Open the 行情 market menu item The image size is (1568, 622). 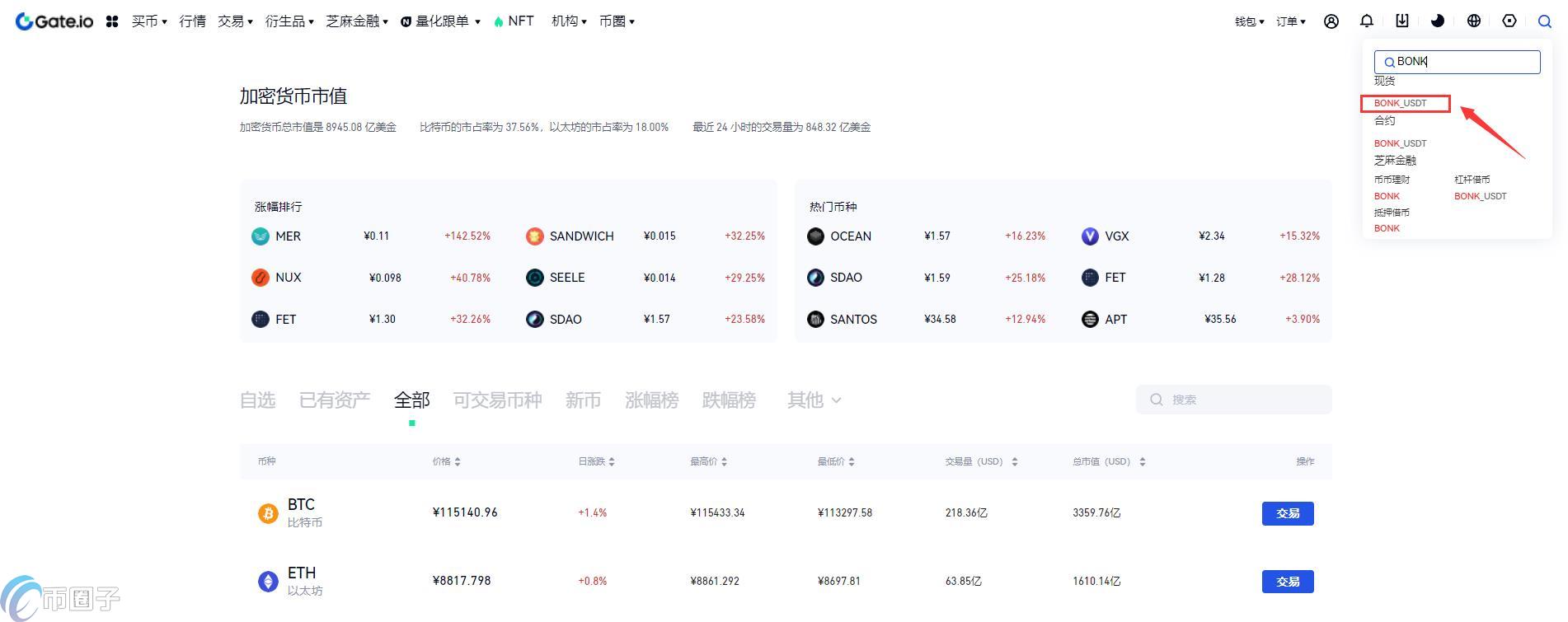point(193,21)
